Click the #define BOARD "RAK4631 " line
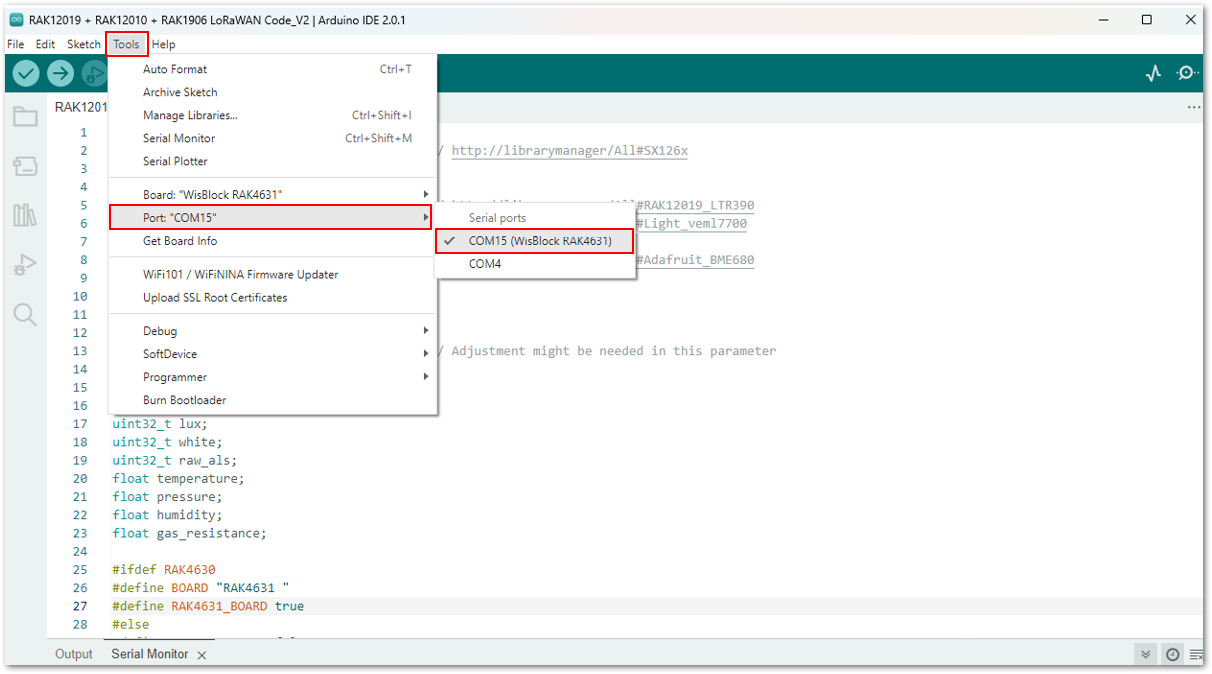The height and width of the screenshot is (674, 1212). point(201,588)
